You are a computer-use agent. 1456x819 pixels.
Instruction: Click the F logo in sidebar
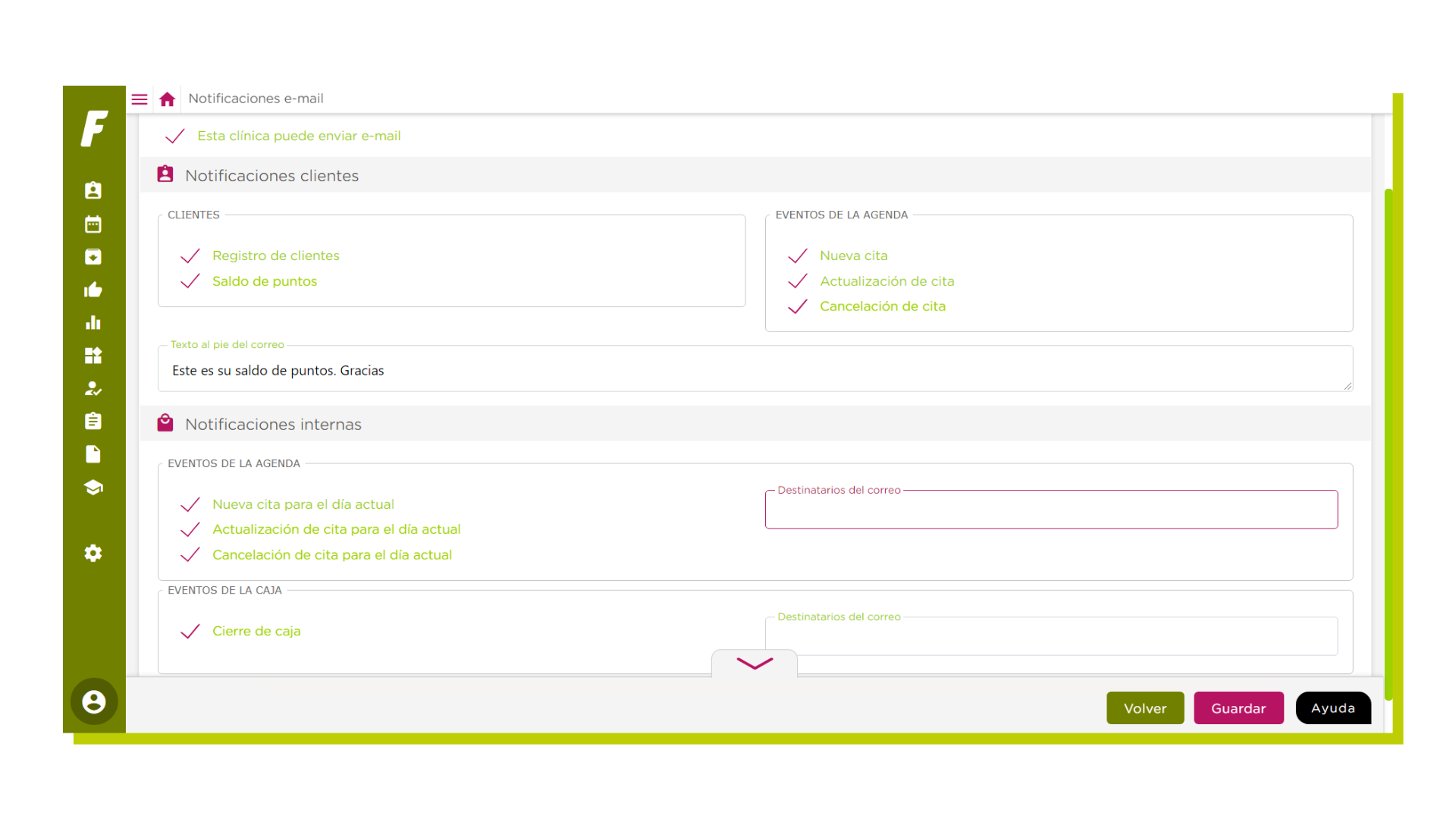[x=94, y=128]
